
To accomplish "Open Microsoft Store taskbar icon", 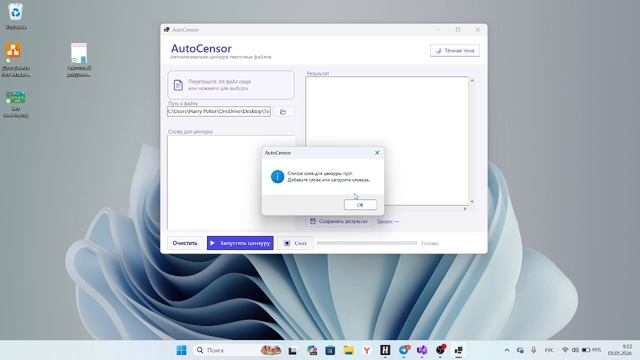I will click(x=330, y=350).
